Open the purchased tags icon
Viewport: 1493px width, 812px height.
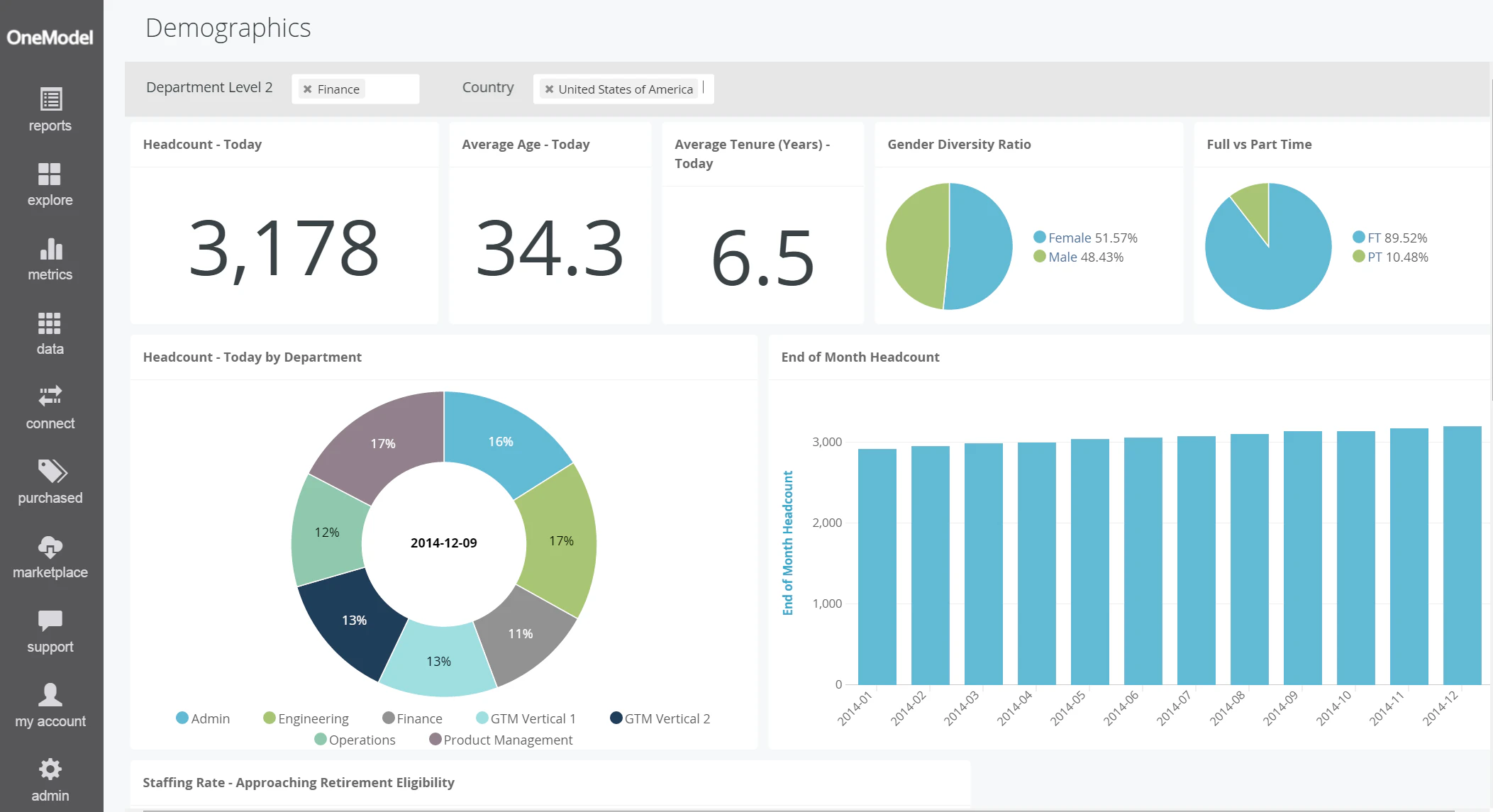pyautogui.click(x=51, y=472)
